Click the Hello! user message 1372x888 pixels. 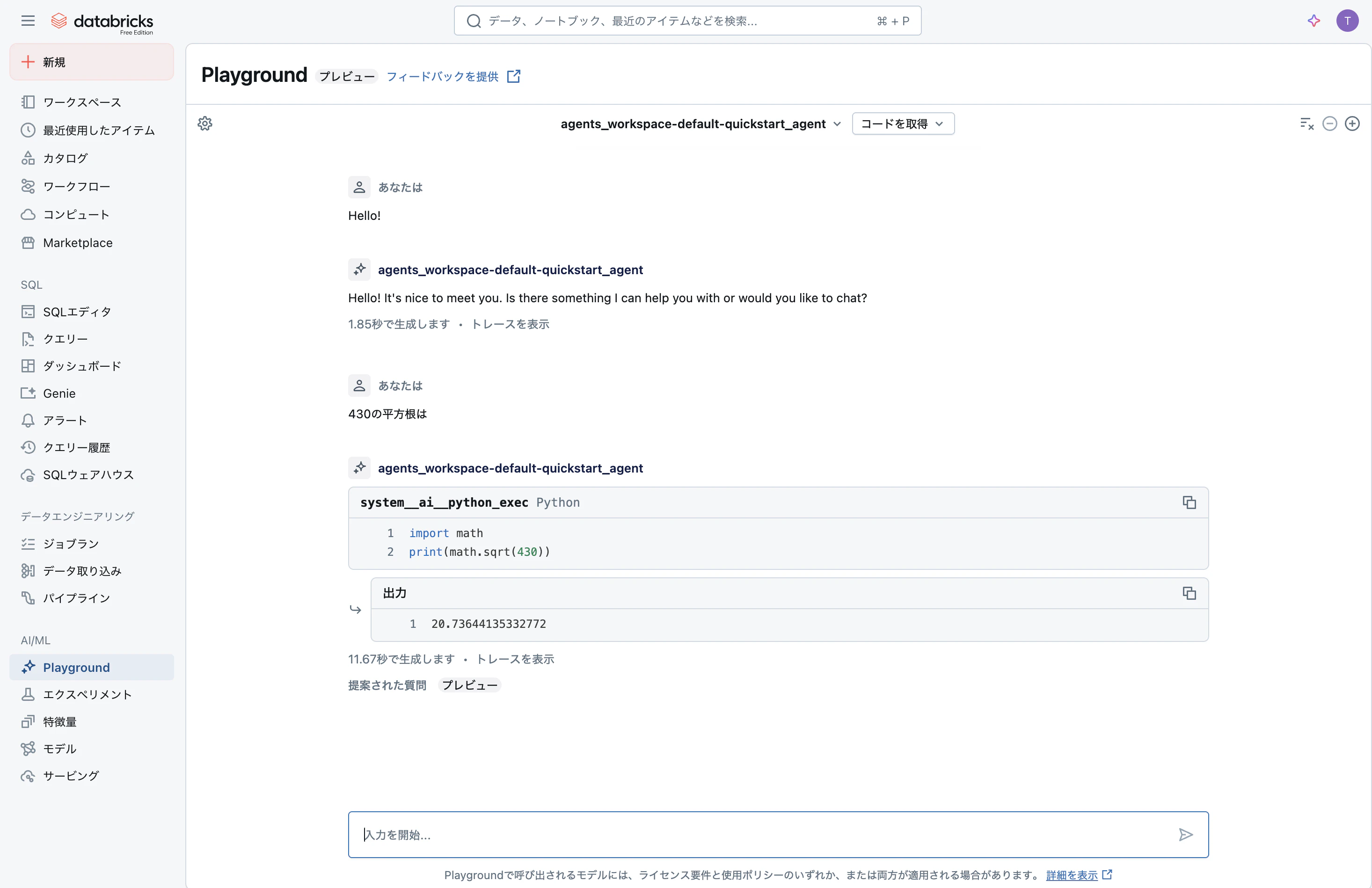click(365, 215)
